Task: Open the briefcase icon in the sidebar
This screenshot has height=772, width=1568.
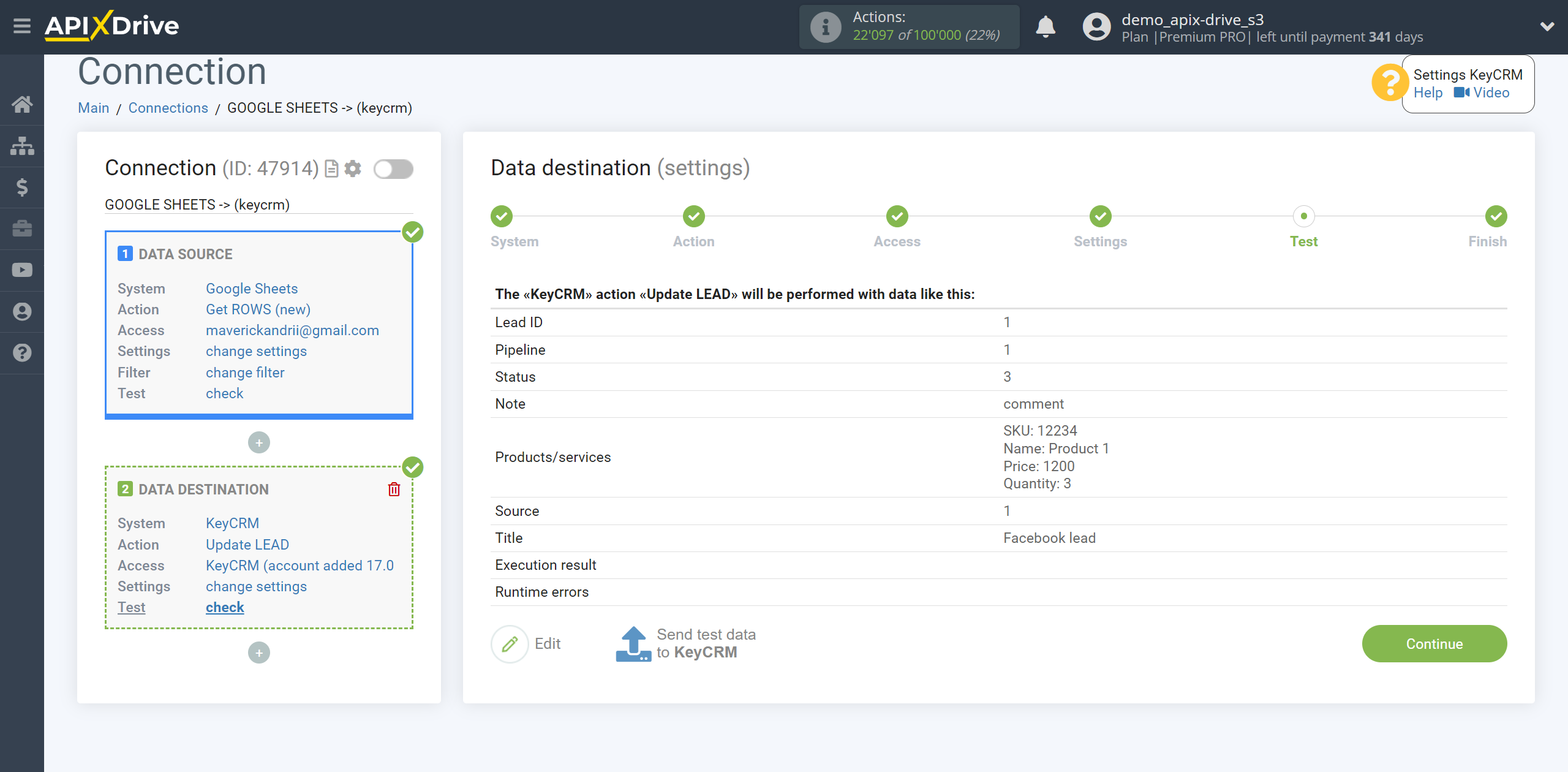Action: pos(22,229)
